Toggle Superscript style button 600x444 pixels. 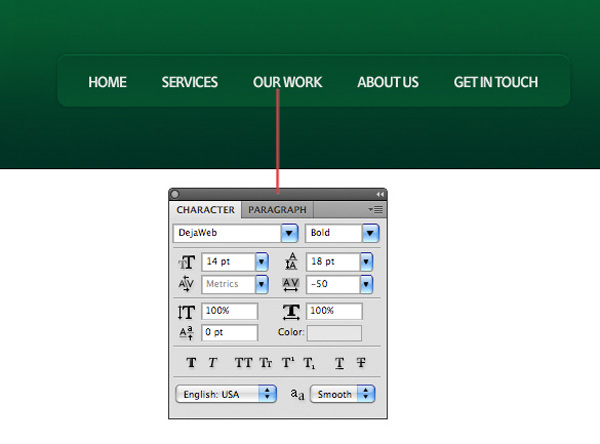click(288, 362)
